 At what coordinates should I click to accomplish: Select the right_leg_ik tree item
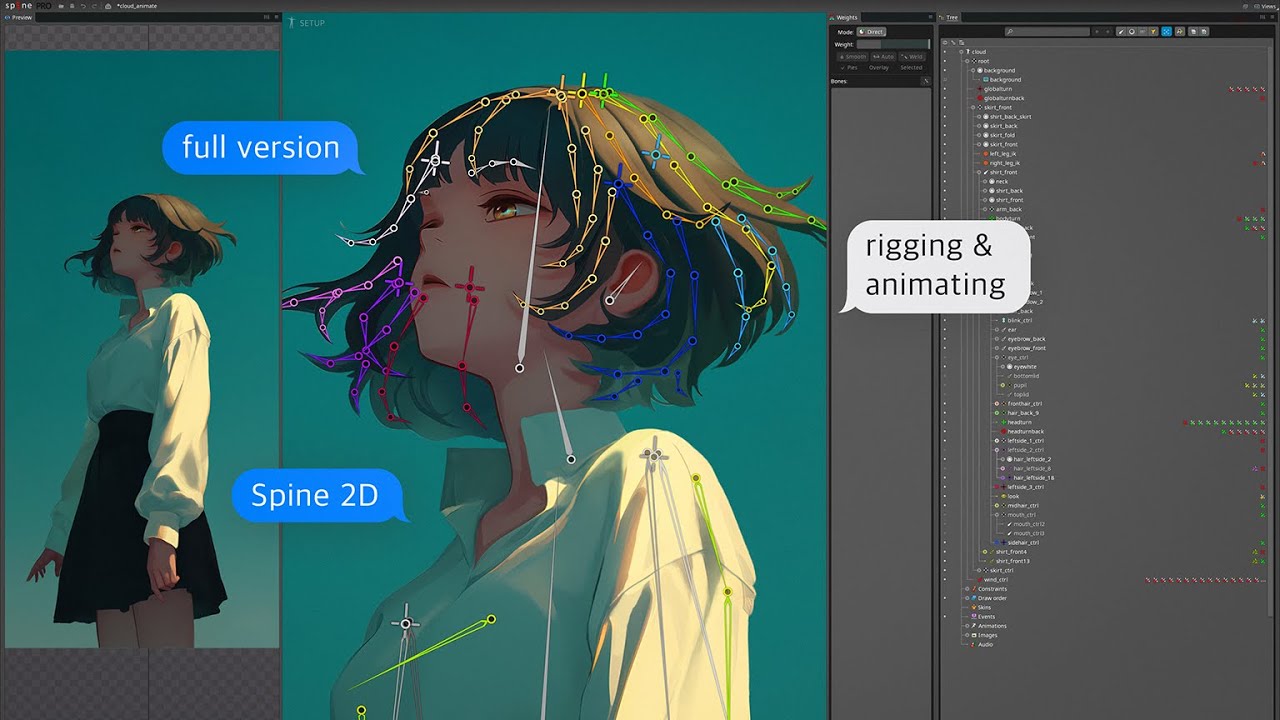point(1004,163)
